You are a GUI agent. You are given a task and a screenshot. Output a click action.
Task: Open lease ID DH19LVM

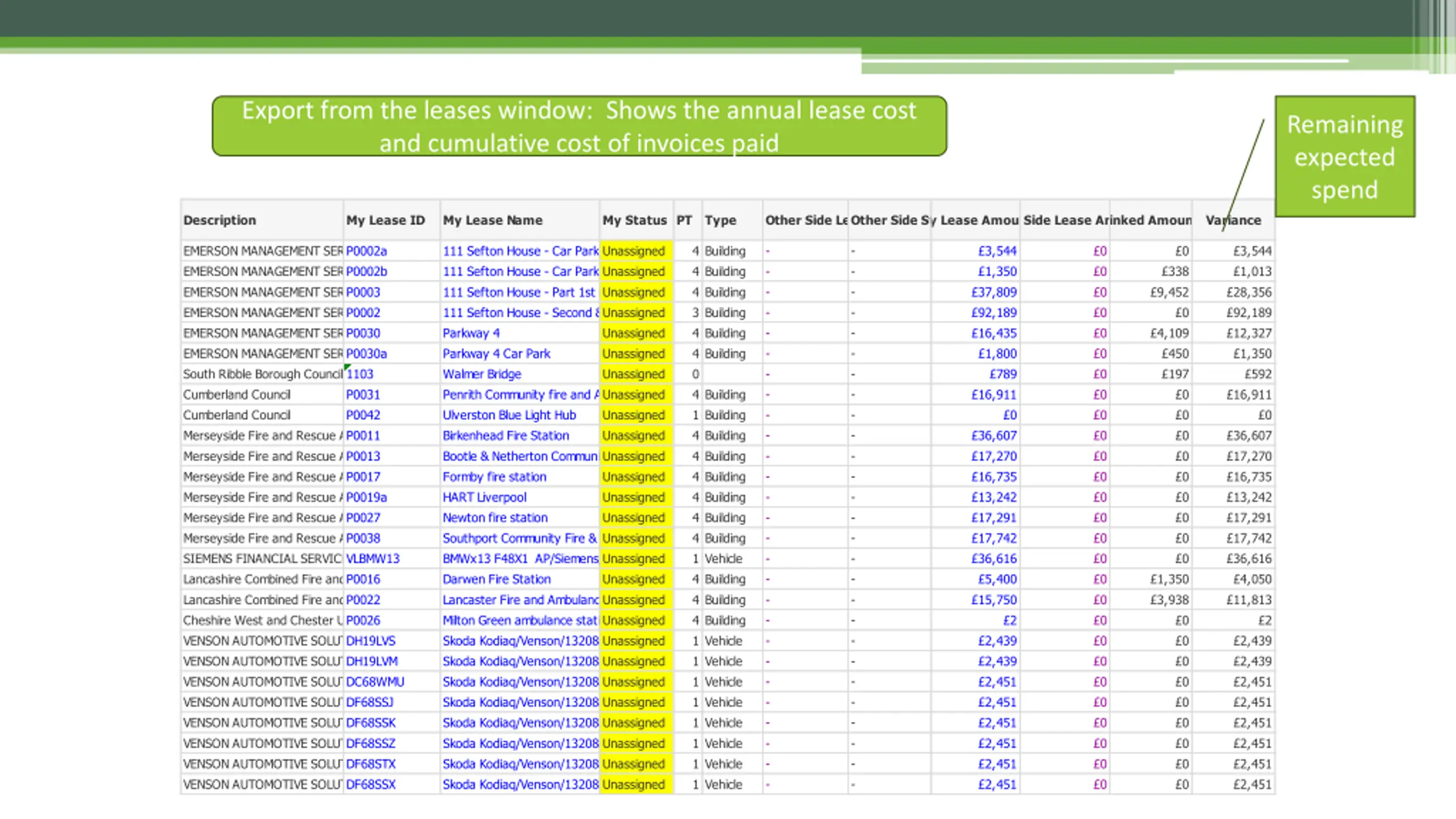[372, 661]
